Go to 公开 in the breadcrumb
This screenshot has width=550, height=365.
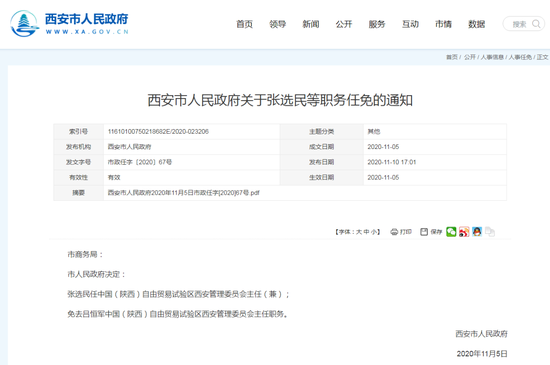coord(470,57)
